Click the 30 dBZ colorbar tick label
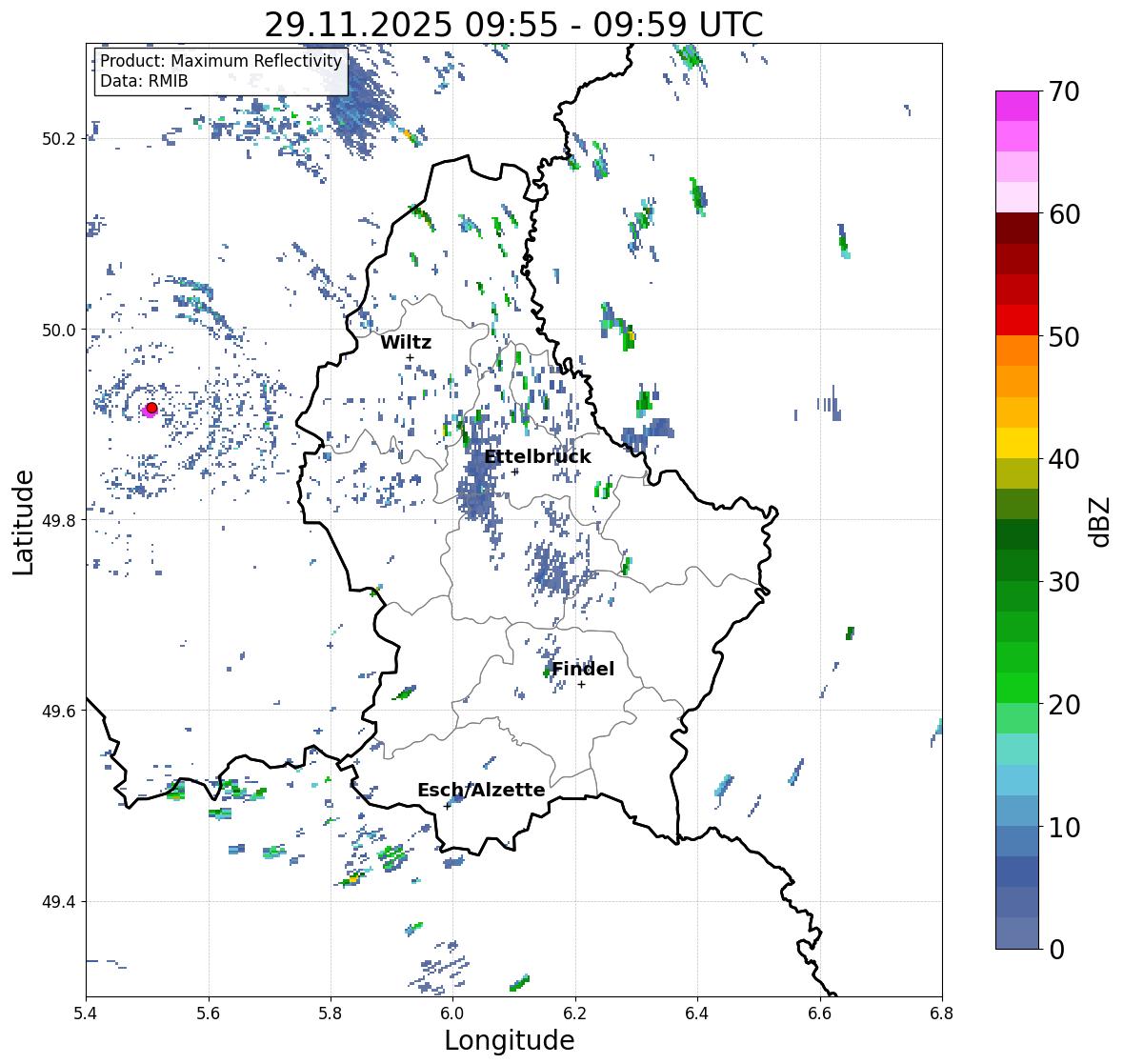1123x1064 pixels. click(x=1064, y=582)
